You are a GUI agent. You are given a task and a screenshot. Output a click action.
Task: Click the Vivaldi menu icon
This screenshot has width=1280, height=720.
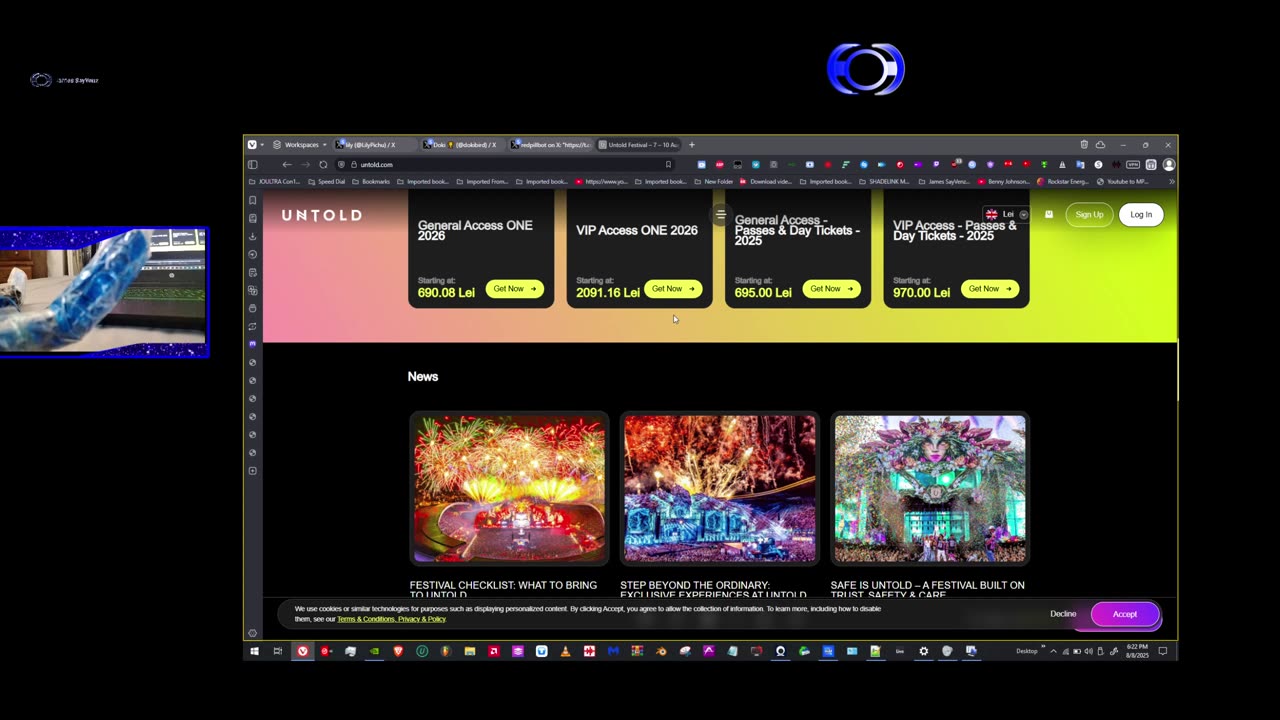tap(252, 145)
